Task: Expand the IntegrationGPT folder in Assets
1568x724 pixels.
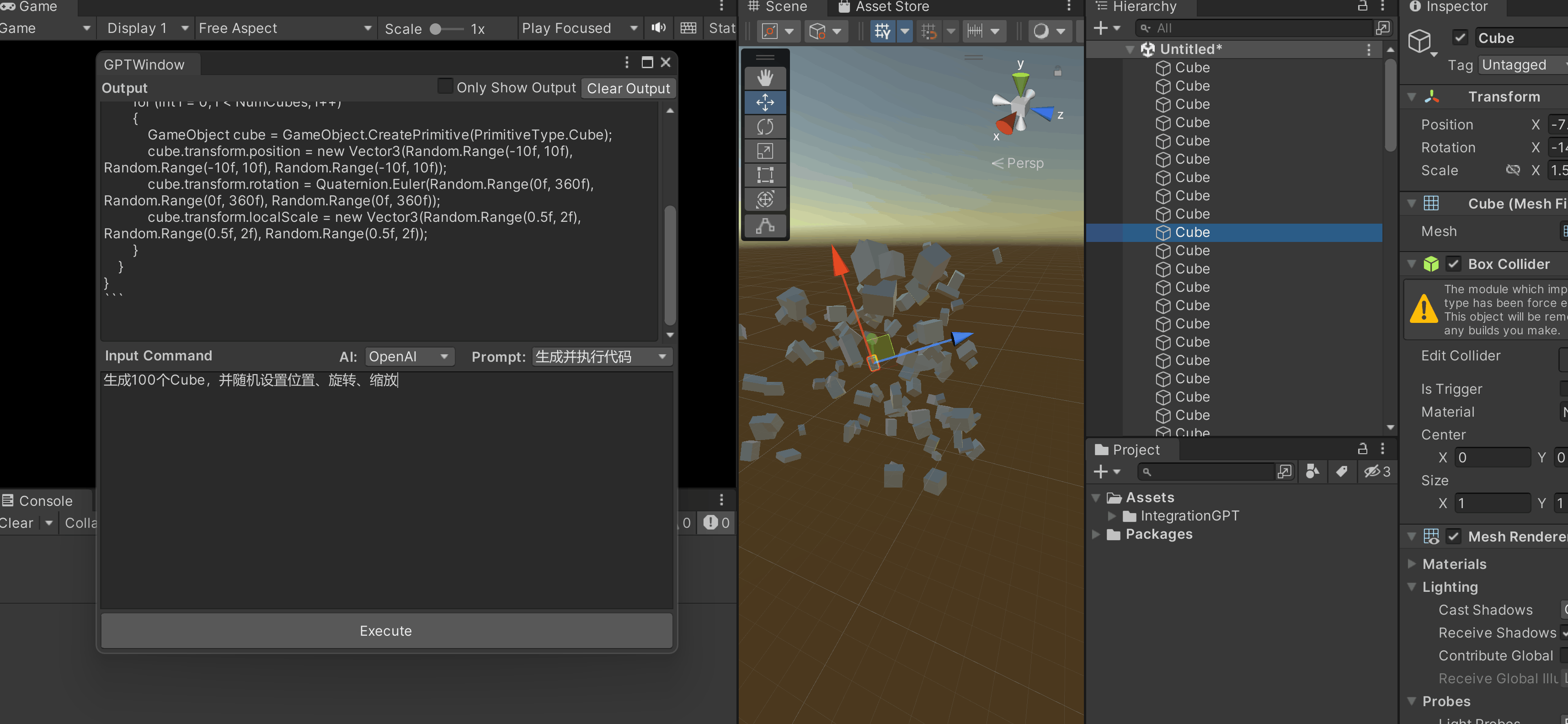Action: click(1111, 516)
